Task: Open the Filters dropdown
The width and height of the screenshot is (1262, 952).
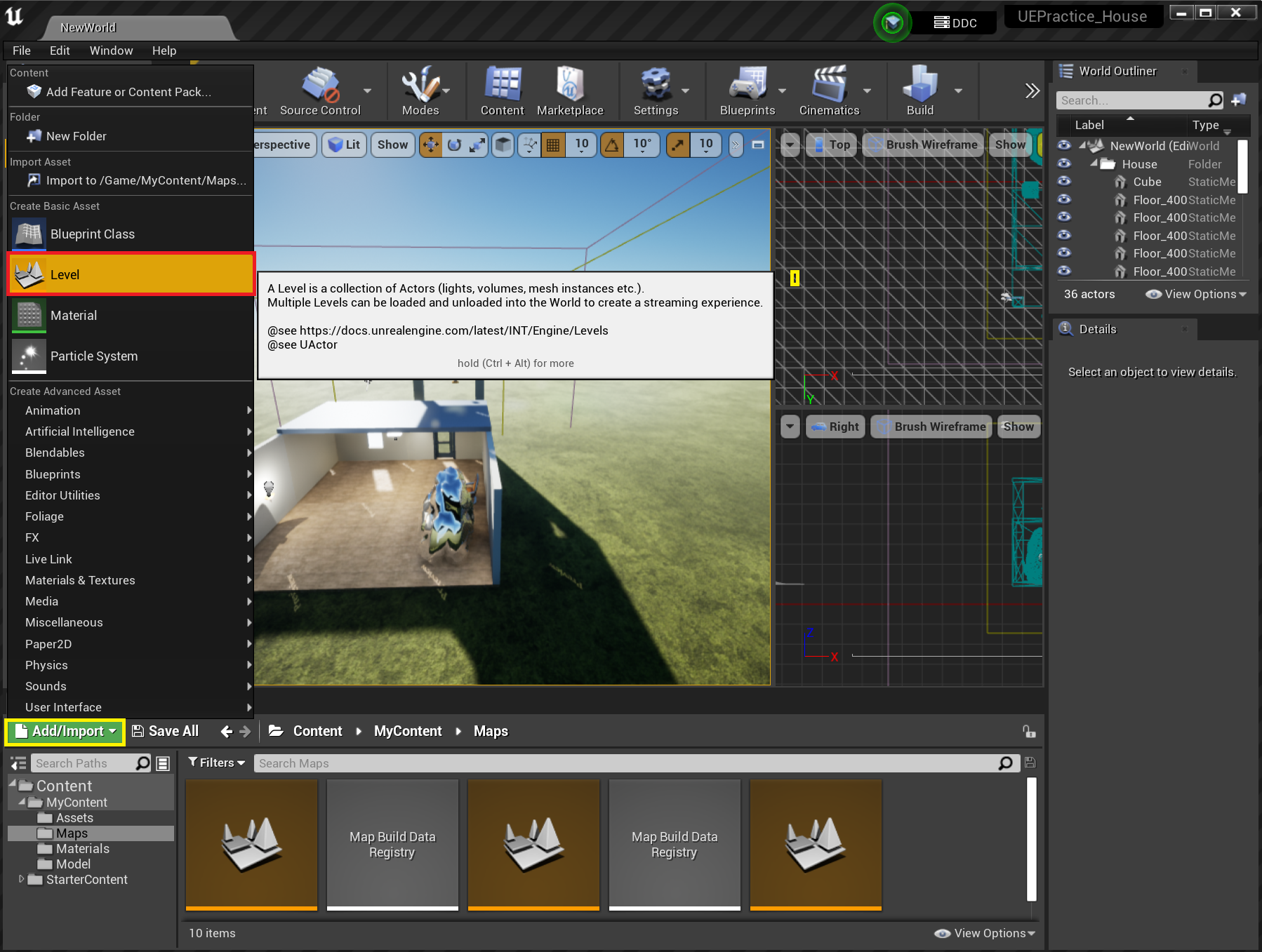Action: point(216,763)
